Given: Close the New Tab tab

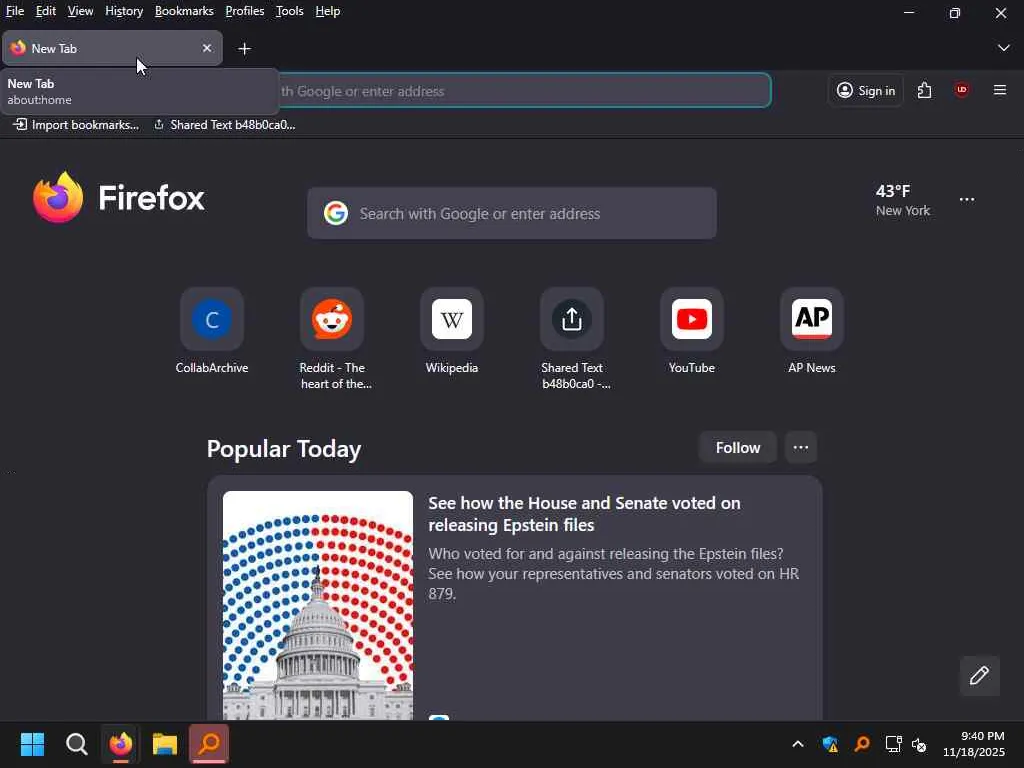Looking at the screenshot, I should pos(207,48).
